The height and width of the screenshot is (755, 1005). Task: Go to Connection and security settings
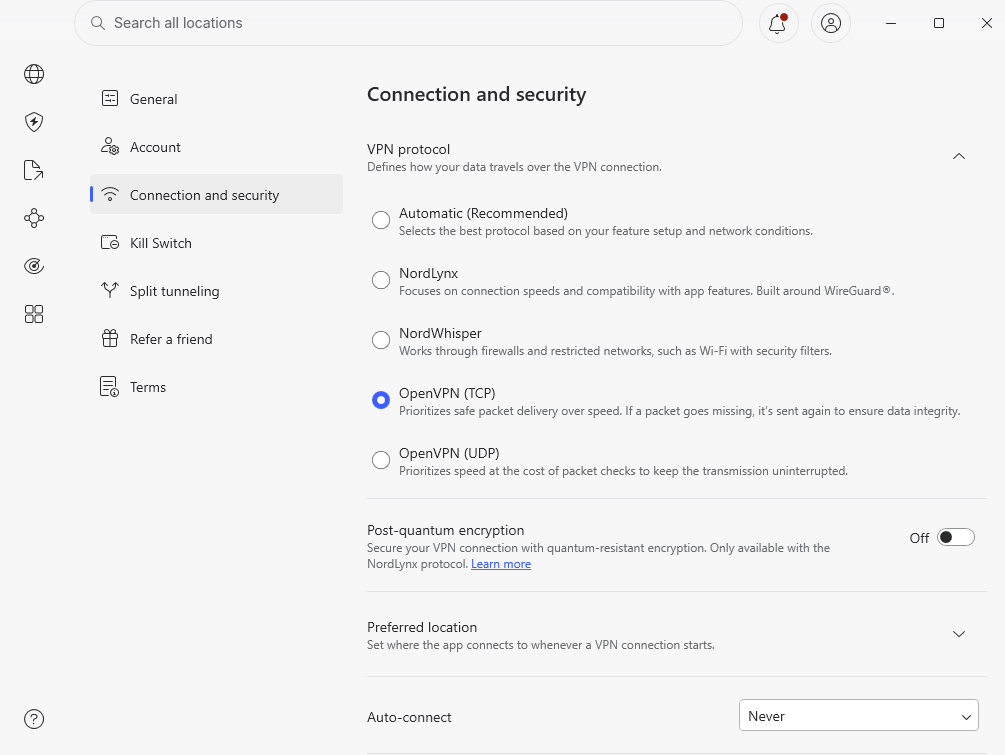point(217,194)
